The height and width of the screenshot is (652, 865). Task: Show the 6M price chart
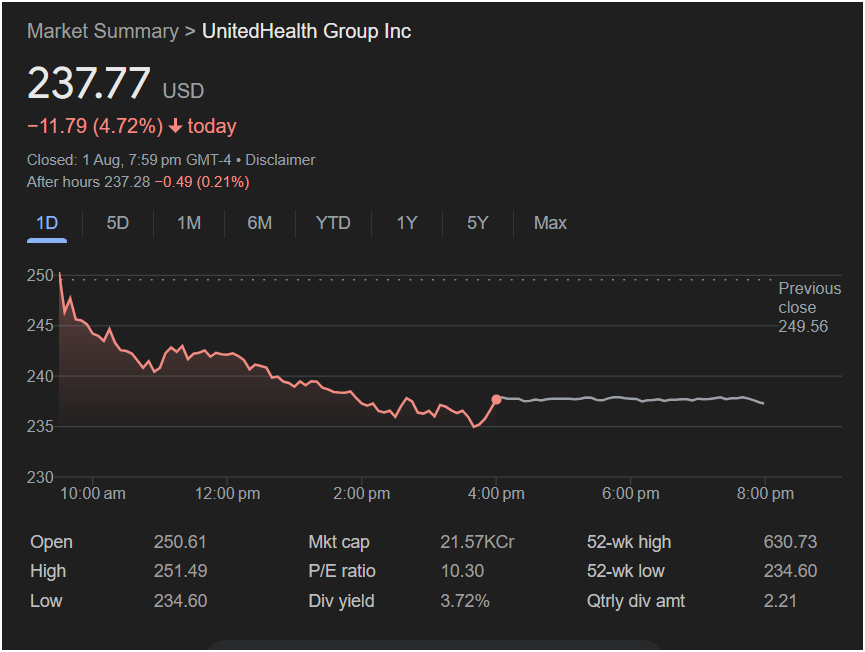click(x=259, y=223)
